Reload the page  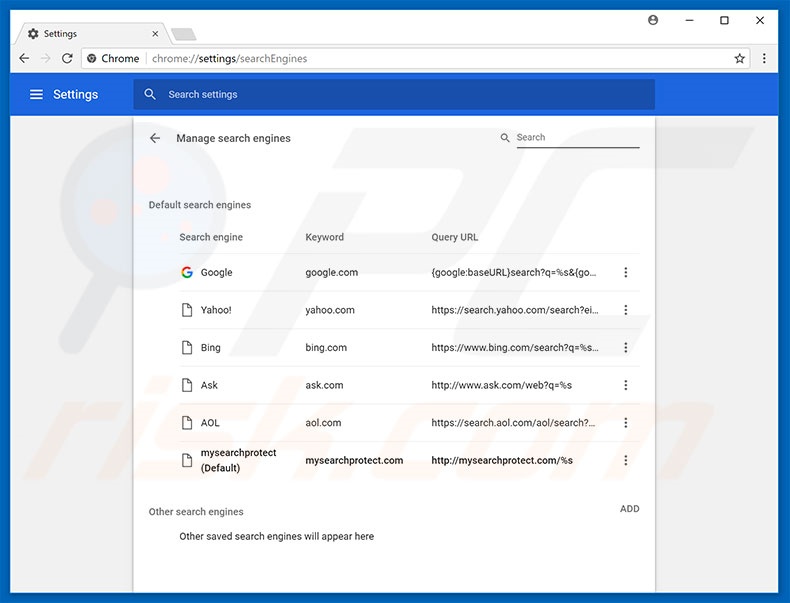click(67, 58)
